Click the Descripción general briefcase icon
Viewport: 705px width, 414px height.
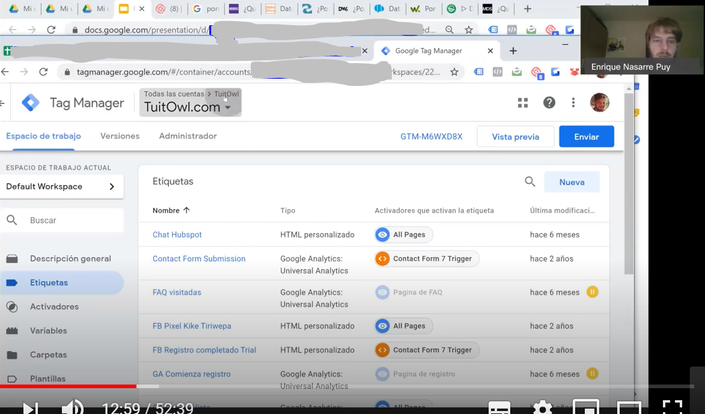coord(12,258)
